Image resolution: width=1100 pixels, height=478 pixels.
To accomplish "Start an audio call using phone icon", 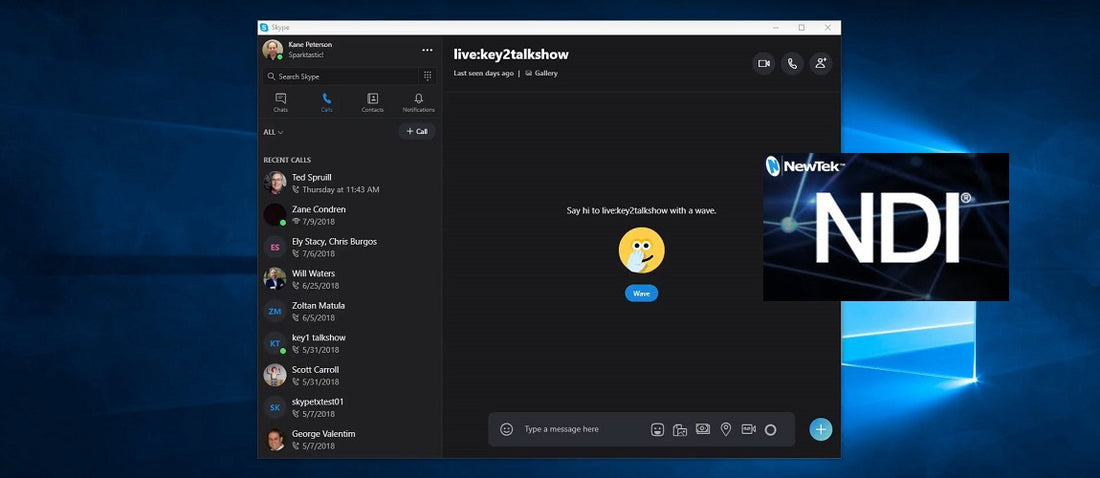I will [x=792, y=63].
